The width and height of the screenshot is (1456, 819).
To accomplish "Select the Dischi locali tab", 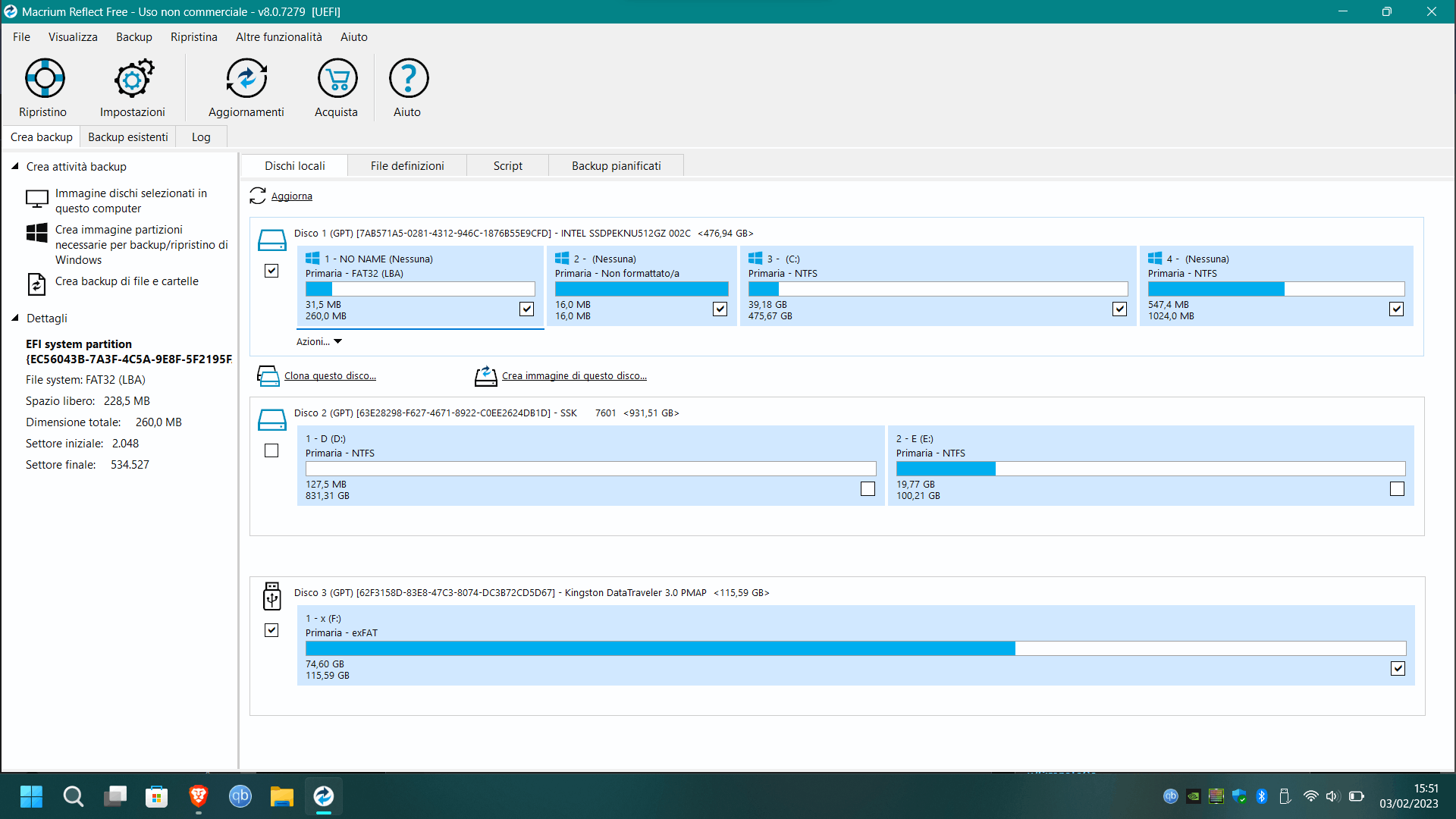I will (x=295, y=166).
